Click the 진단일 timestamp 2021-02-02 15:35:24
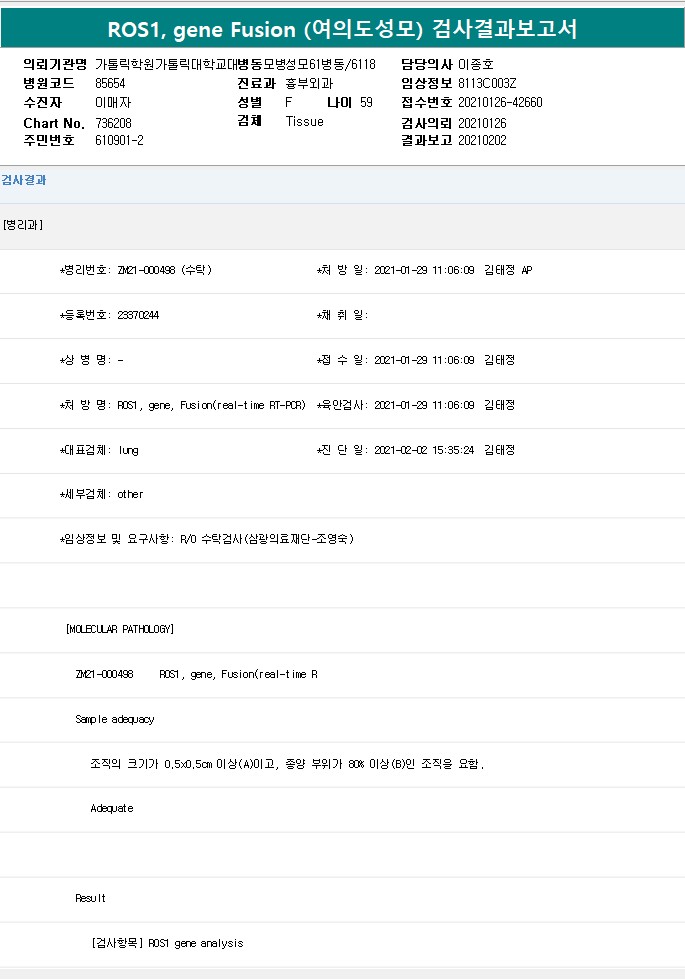Screen dimensions: 685x979 click(423, 450)
